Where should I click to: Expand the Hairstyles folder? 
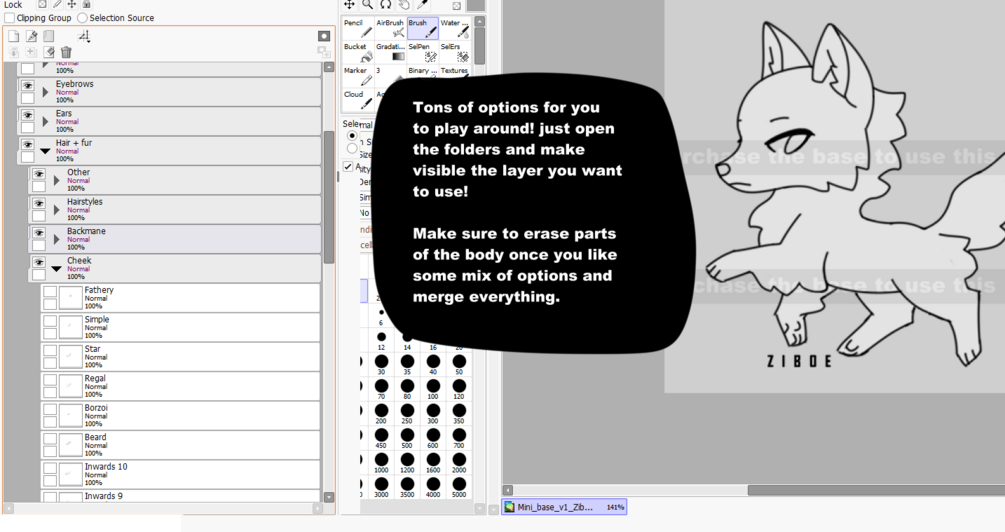(56, 210)
